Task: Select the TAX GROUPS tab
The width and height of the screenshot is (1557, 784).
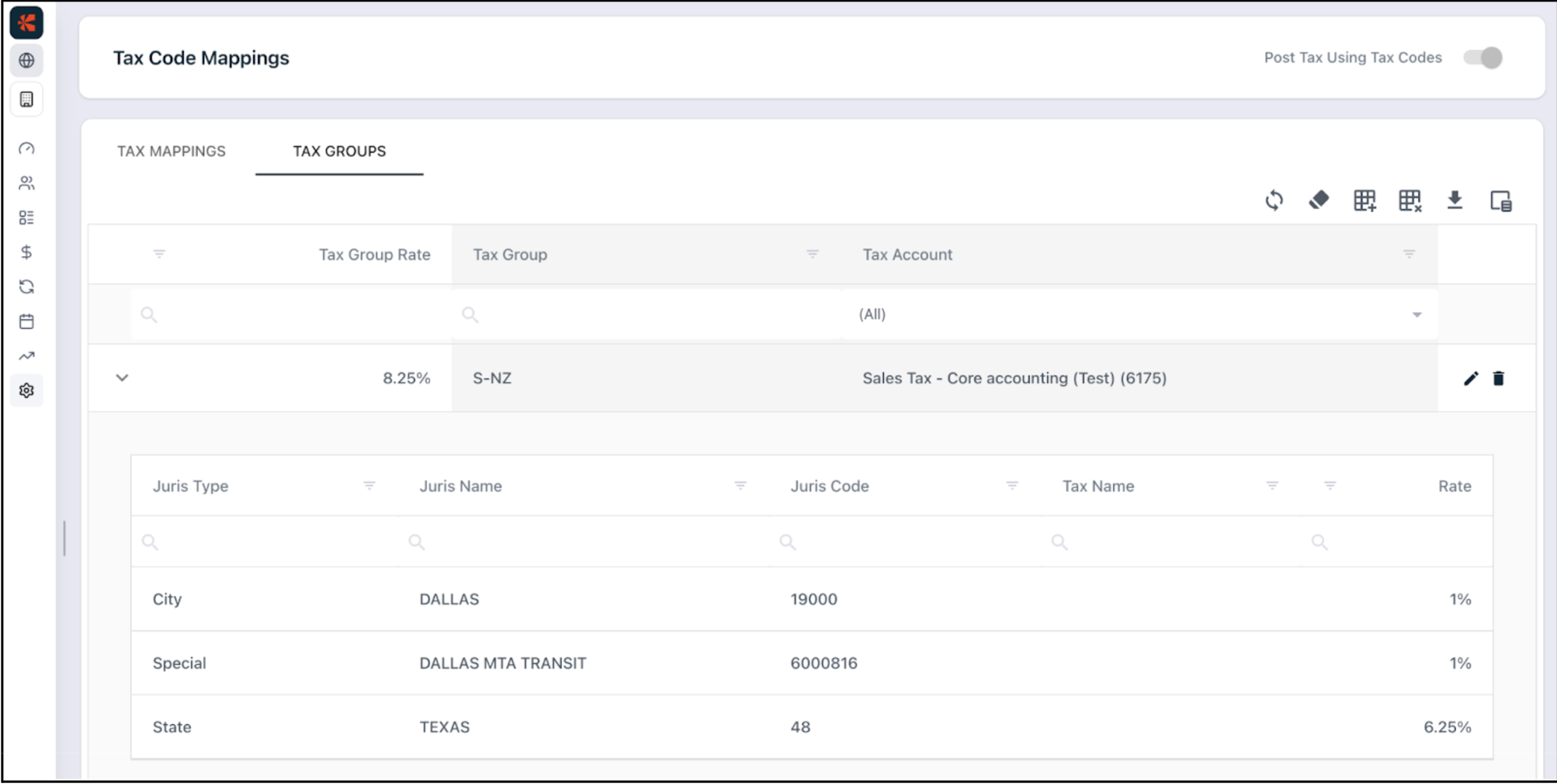Action: pos(339,151)
